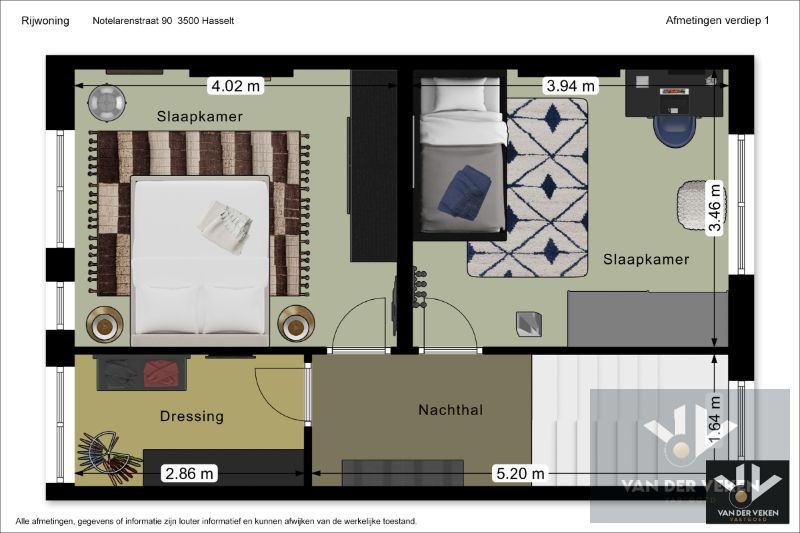
Task: Click the Dressing room label
Action: point(192,416)
